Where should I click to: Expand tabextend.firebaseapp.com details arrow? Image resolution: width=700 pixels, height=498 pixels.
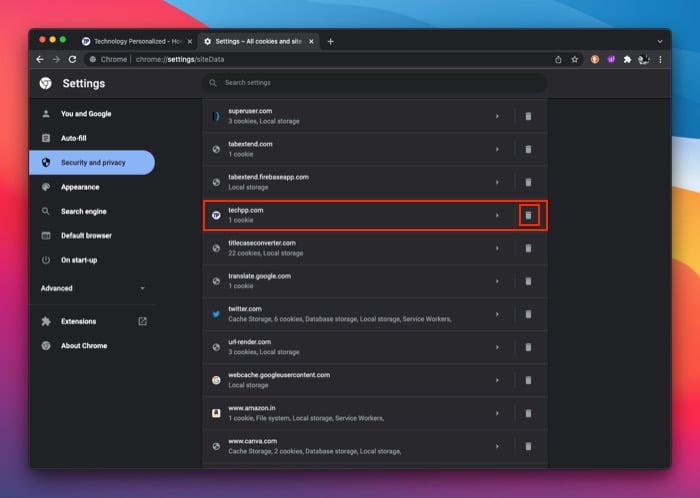[497, 183]
